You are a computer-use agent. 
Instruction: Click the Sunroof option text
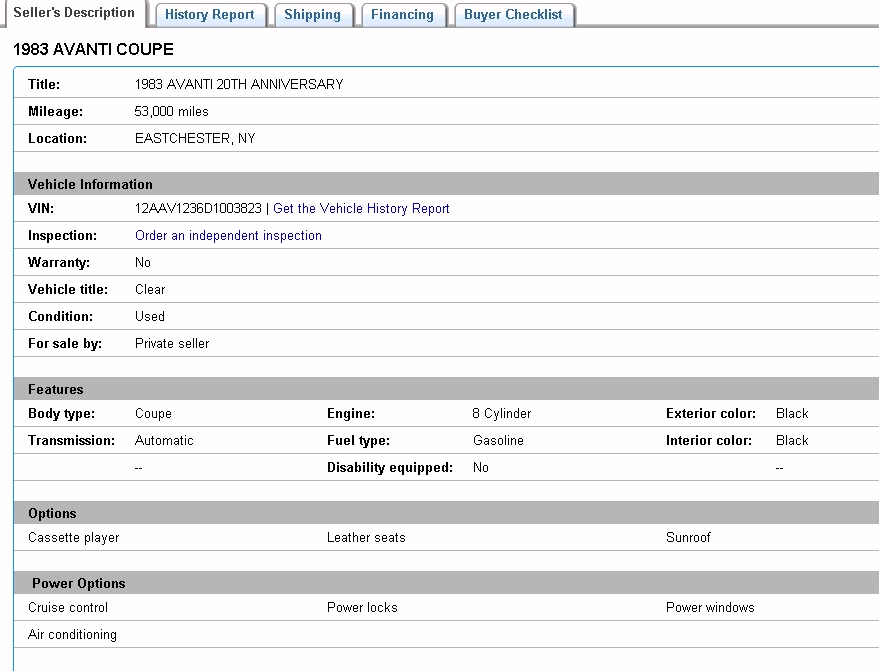click(x=688, y=537)
